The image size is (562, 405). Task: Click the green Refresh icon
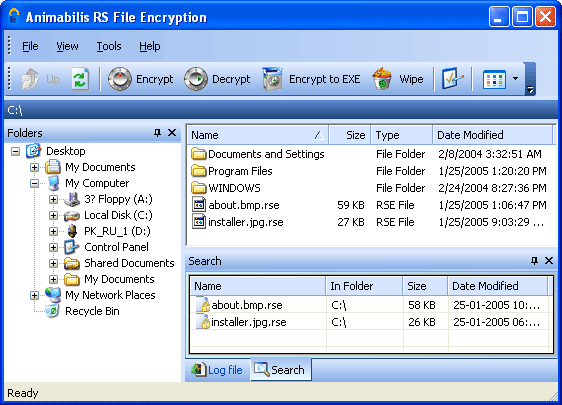pos(80,79)
